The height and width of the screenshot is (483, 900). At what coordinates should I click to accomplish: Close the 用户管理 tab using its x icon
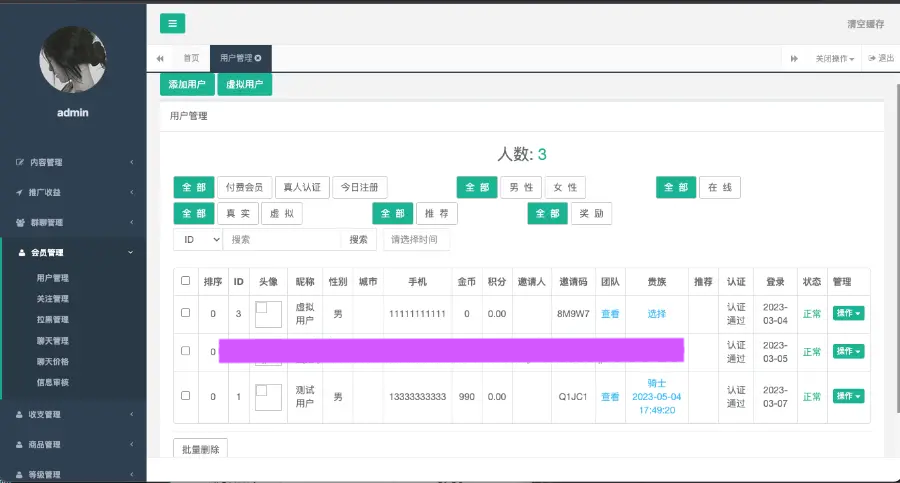(258, 59)
